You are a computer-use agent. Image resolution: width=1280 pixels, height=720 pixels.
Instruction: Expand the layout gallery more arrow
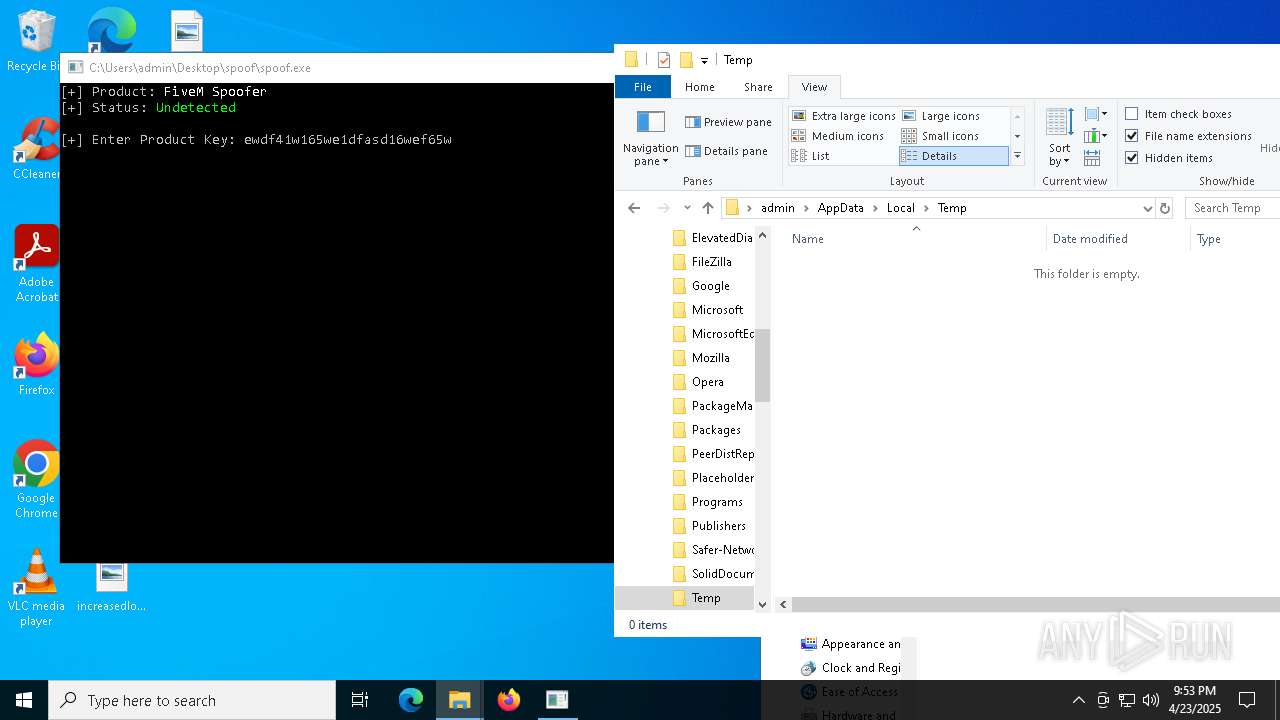pyautogui.click(x=1017, y=156)
